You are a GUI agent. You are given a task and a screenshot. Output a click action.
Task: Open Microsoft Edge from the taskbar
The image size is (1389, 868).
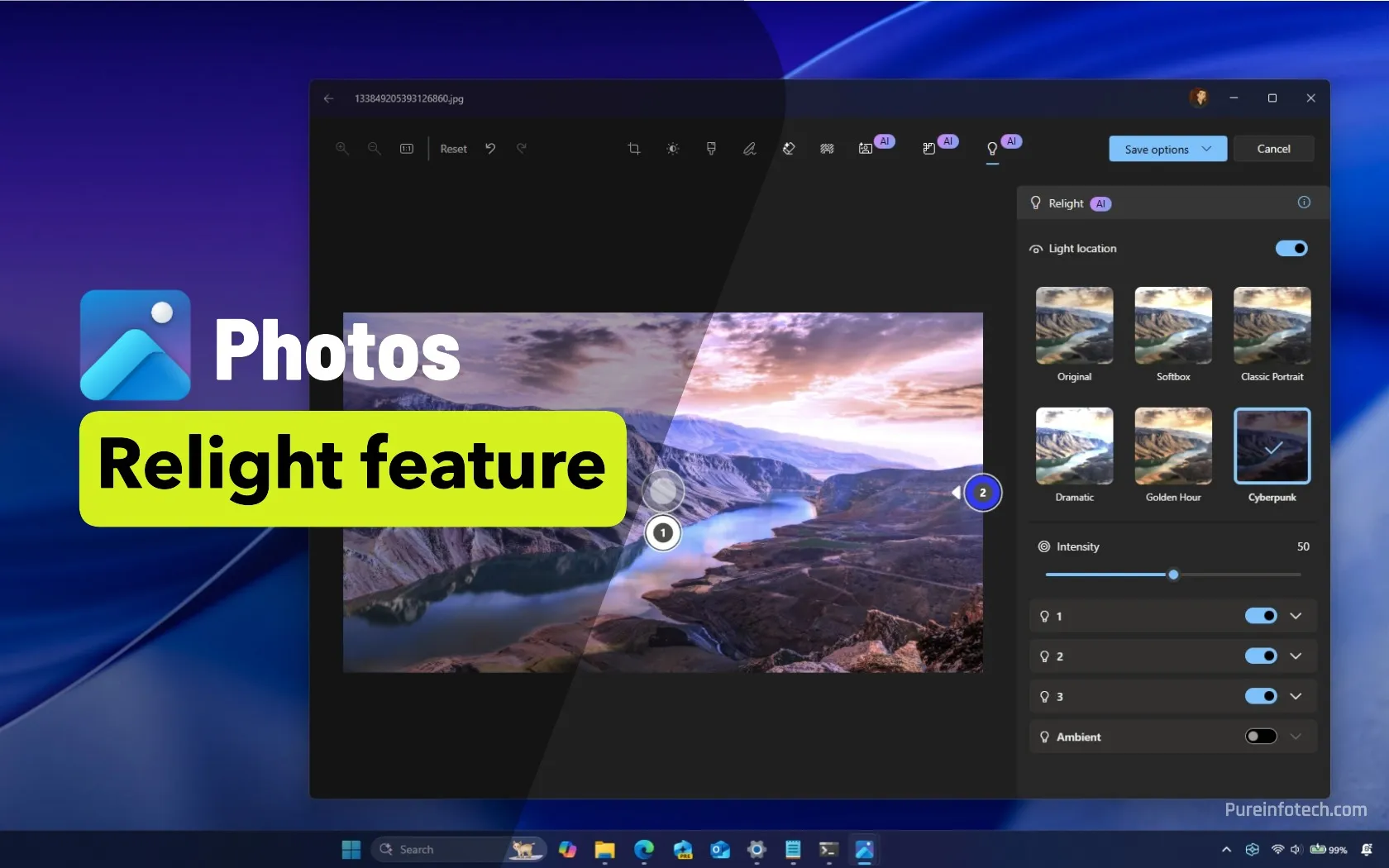coord(644,849)
